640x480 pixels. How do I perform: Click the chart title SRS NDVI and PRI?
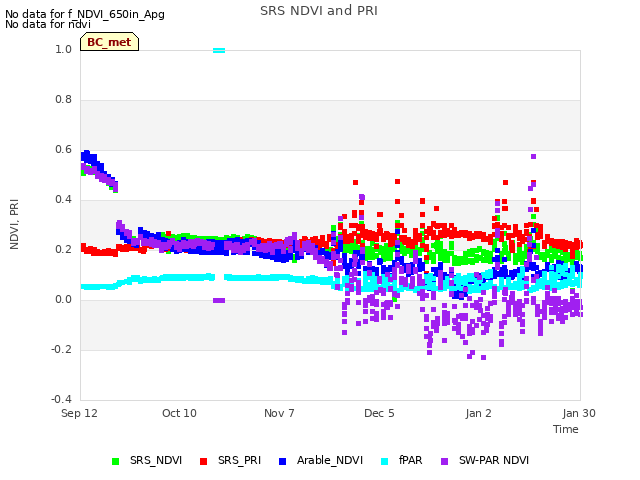pos(319,11)
